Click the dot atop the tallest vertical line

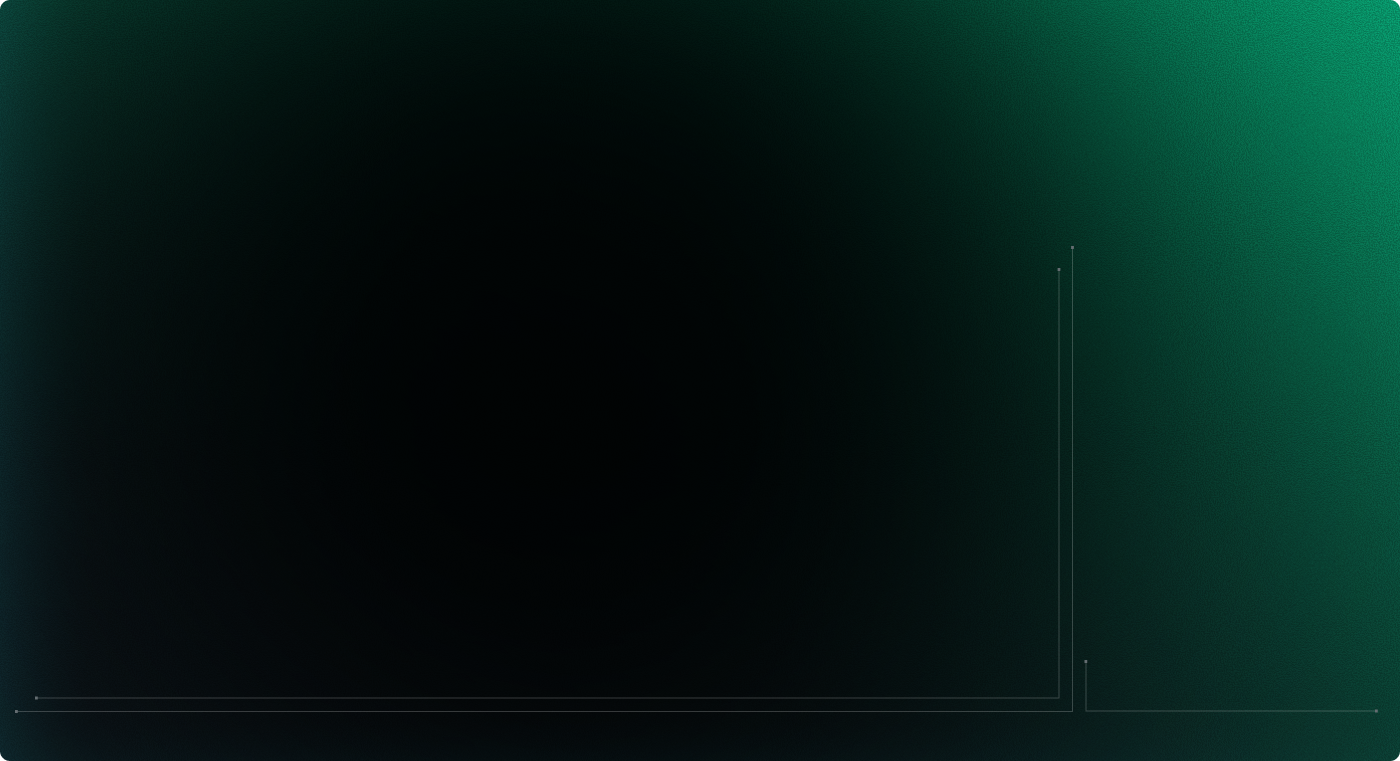tap(1072, 247)
